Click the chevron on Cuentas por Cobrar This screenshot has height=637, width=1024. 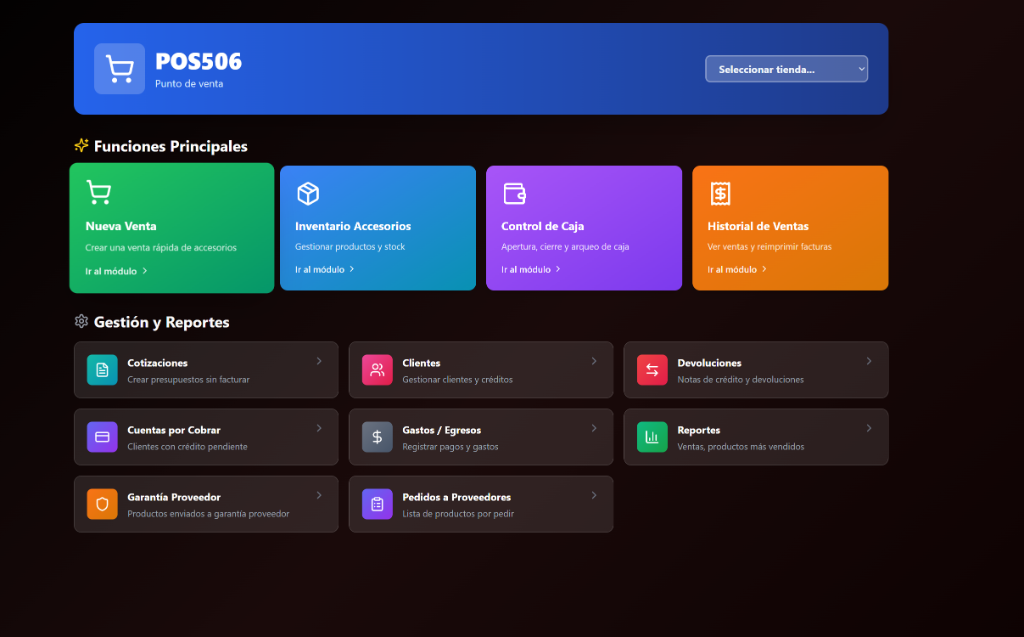(319, 428)
